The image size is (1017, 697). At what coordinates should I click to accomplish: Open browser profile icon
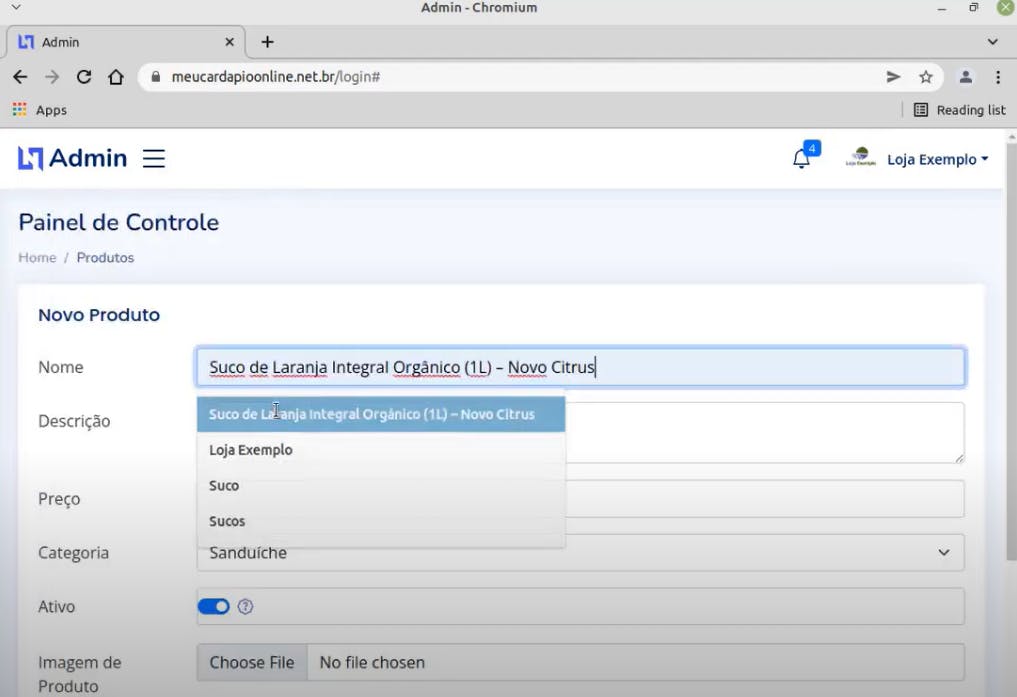(x=966, y=77)
